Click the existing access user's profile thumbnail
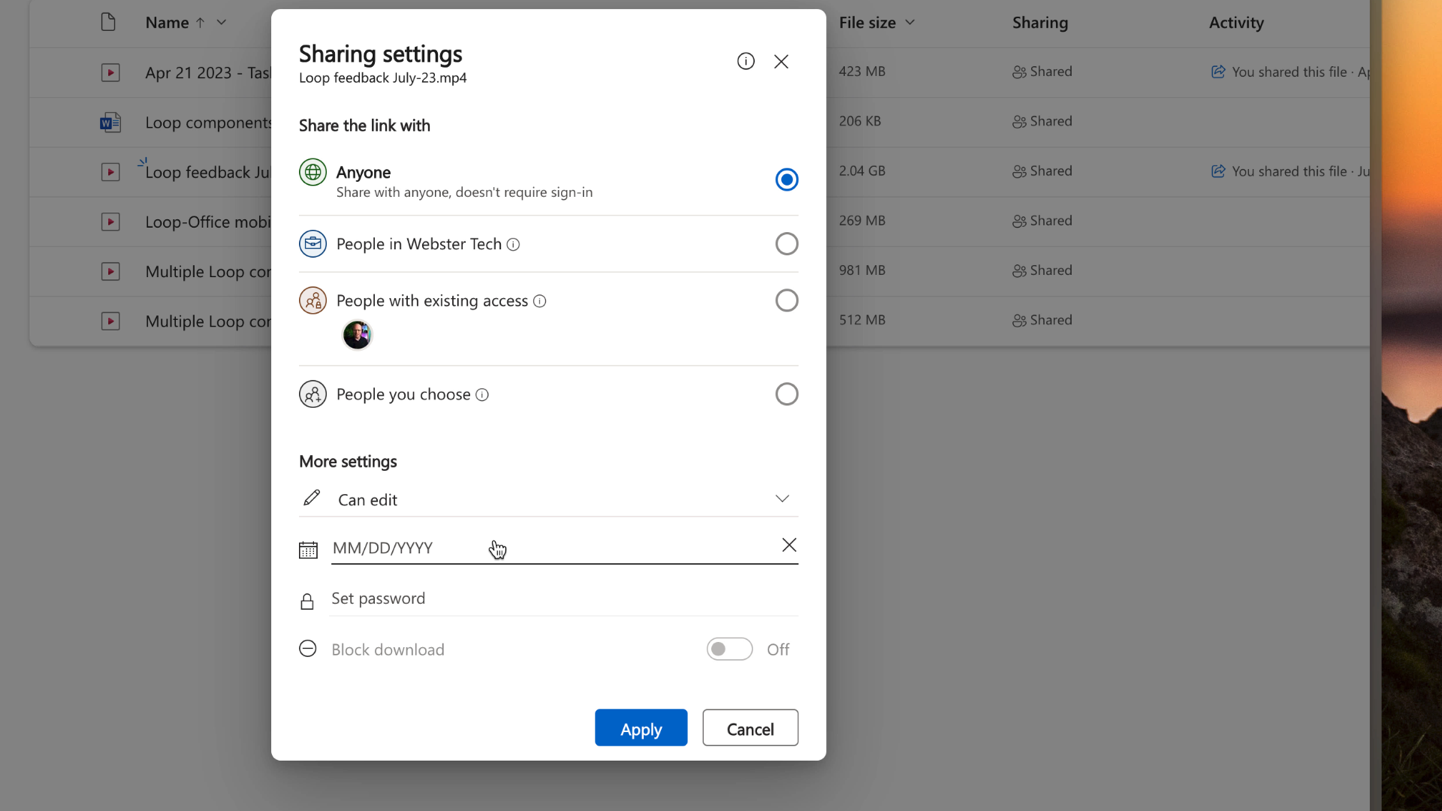Image resolution: width=1442 pixels, height=811 pixels. (x=357, y=335)
